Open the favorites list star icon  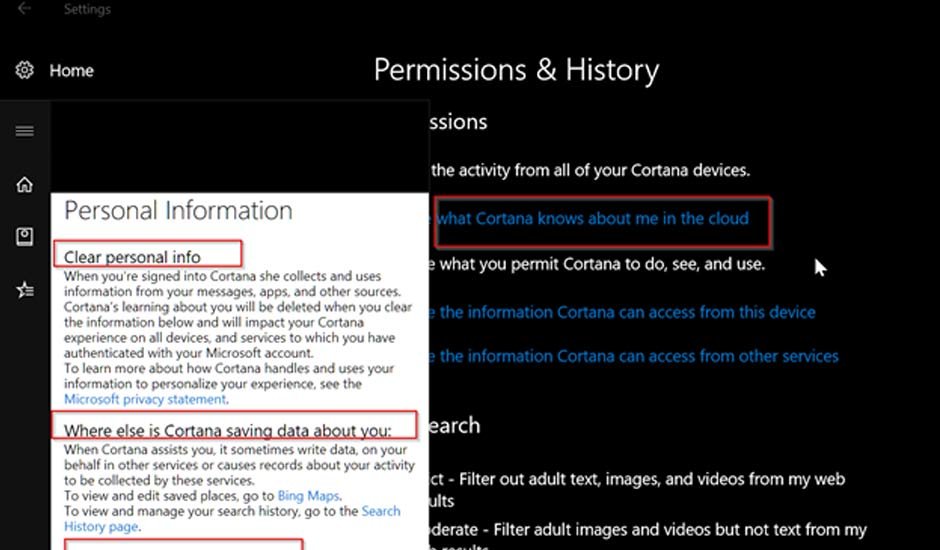tap(25, 290)
